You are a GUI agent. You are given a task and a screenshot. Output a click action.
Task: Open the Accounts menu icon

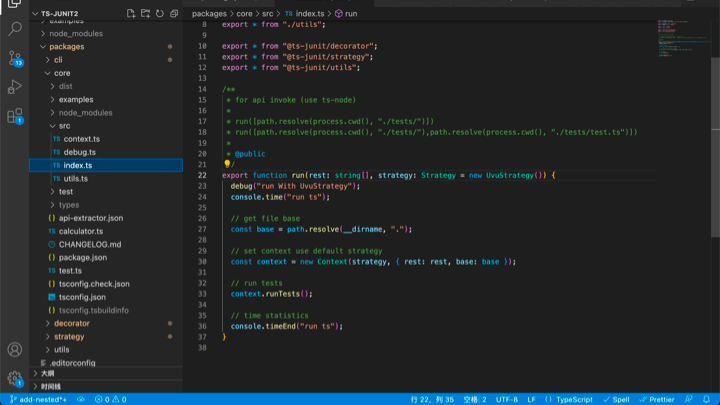pos(15,350)
